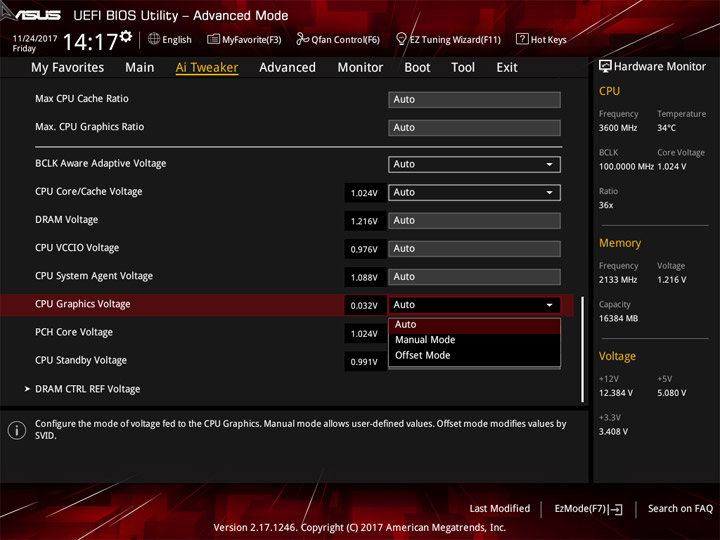The image size is (720, 540).
Task: Select the BCLK Aware Adaptive Voltage label
Action: tap(101, 163)
